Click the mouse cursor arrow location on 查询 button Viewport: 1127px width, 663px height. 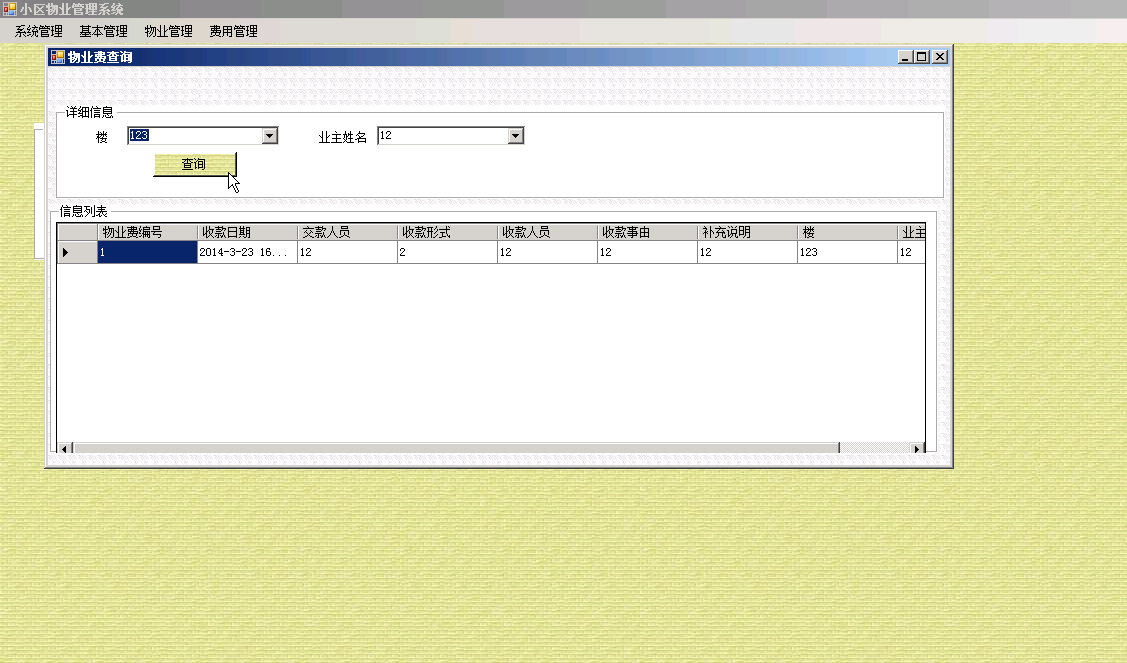click(231, 178)
